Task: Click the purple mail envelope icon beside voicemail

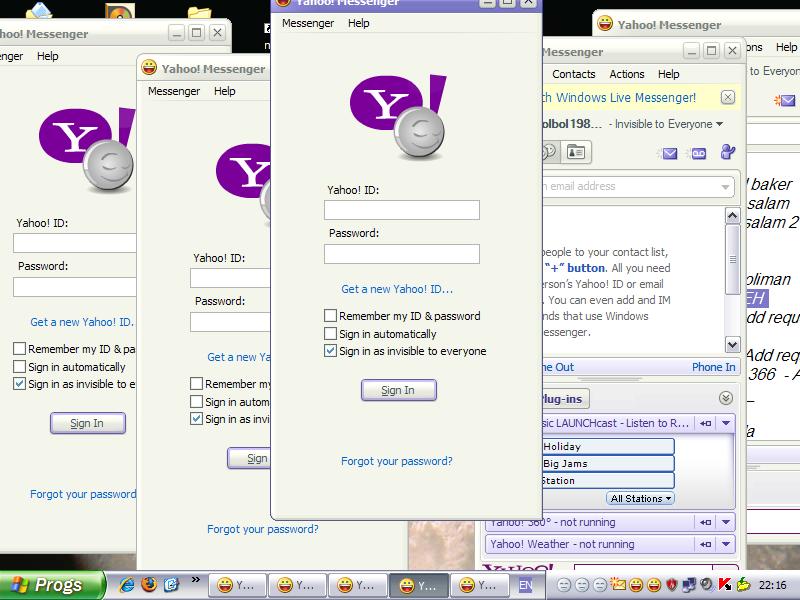Action: click(669, 153)
